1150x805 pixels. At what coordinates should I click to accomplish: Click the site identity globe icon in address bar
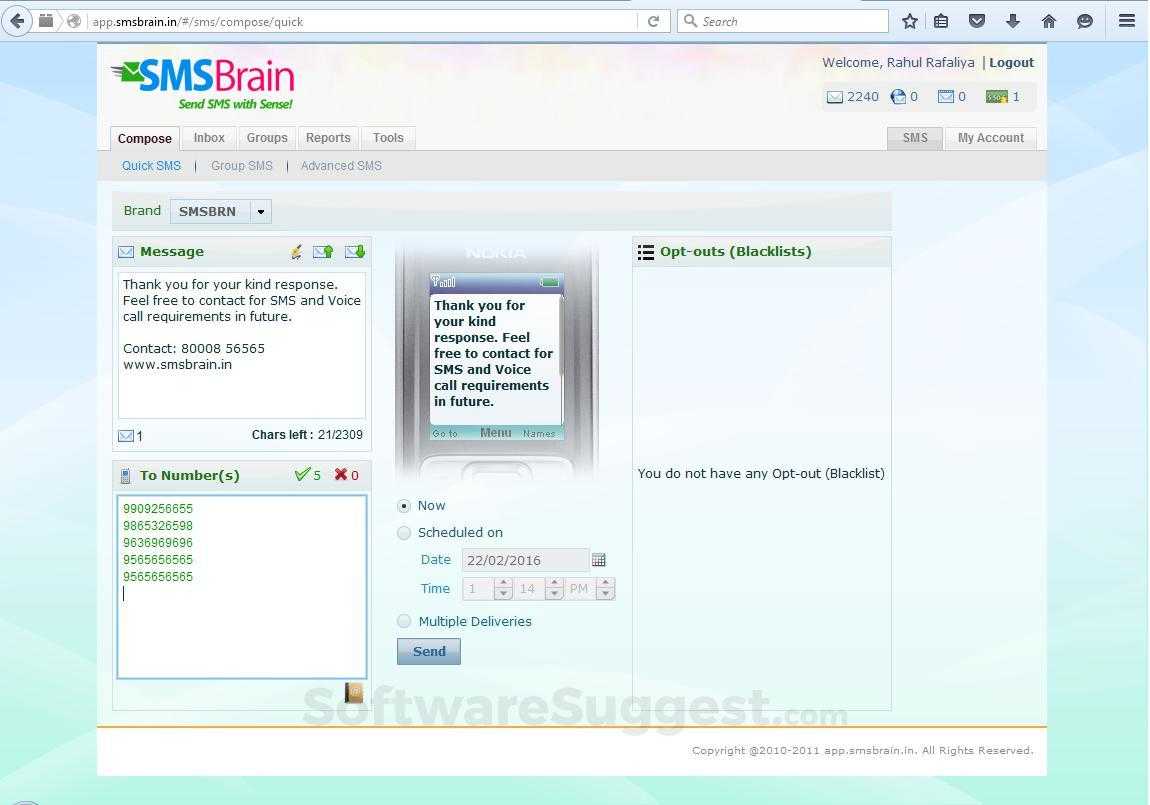(73, 21)
